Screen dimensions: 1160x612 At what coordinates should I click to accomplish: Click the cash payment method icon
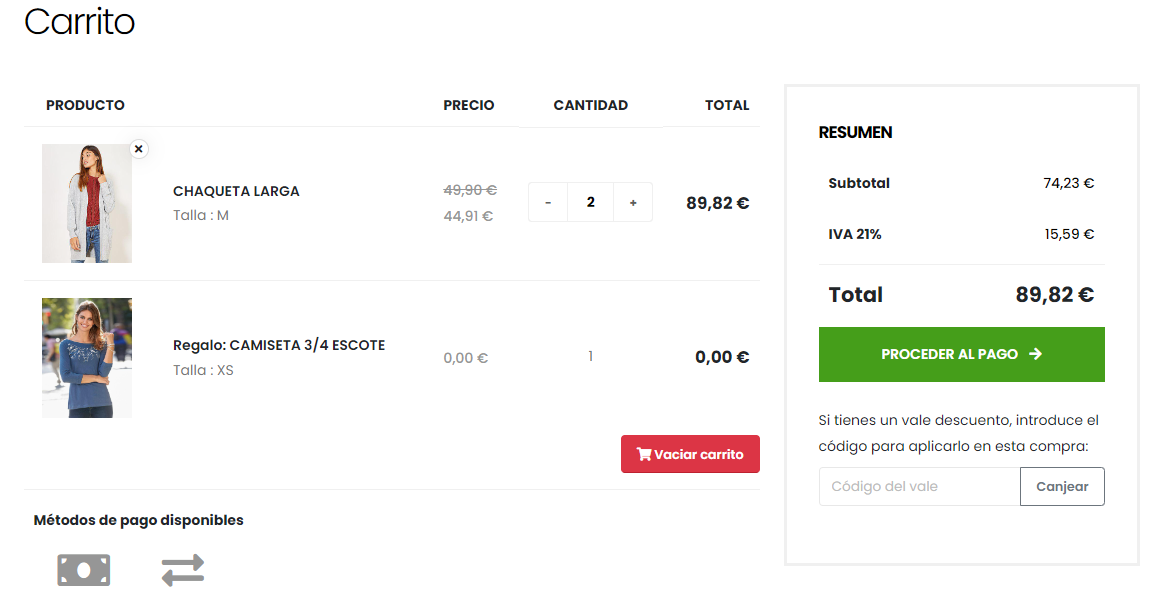(84, 570)
